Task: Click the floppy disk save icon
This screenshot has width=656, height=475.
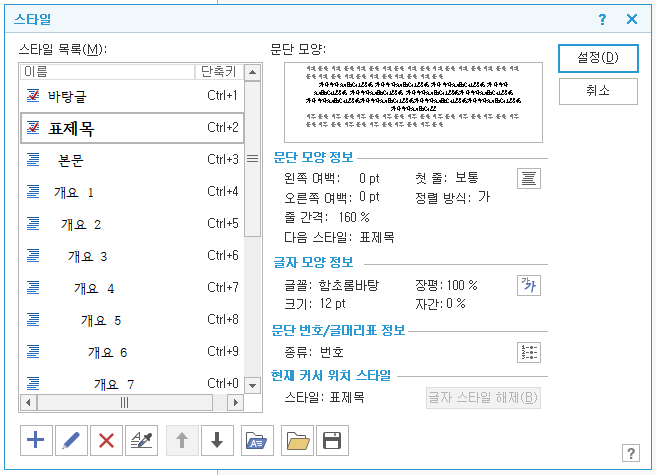Action: (333, 440)
